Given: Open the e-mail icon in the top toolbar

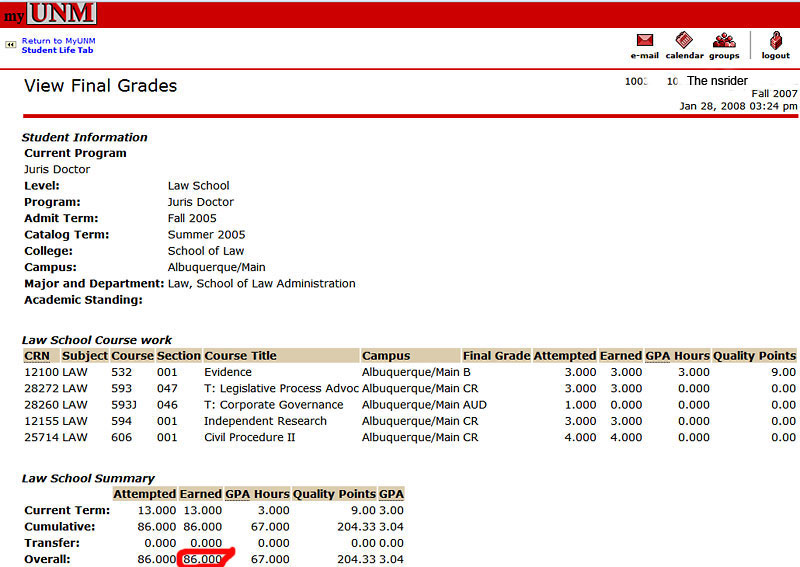Looking at the screenshot, I should coord(645,41).
